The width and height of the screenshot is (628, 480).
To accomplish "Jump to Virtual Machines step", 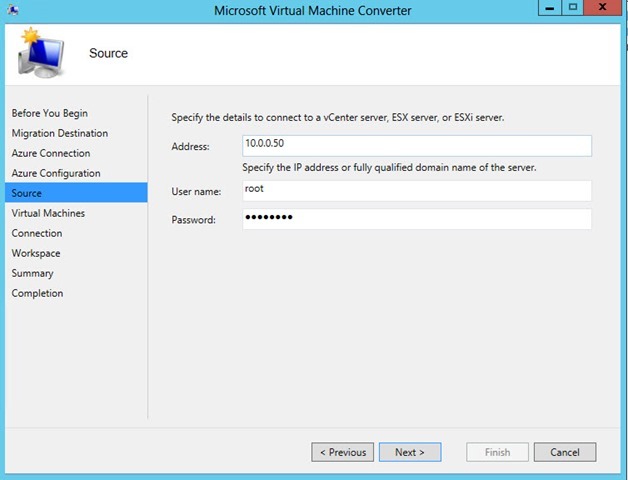I will point(48,213).
